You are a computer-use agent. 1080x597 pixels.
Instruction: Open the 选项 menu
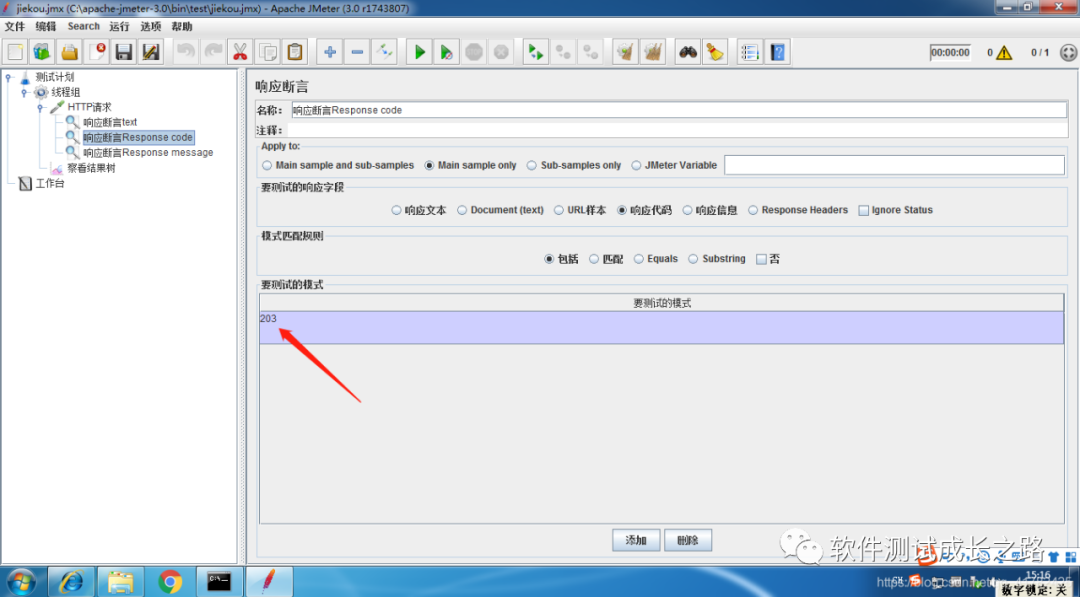151,26
